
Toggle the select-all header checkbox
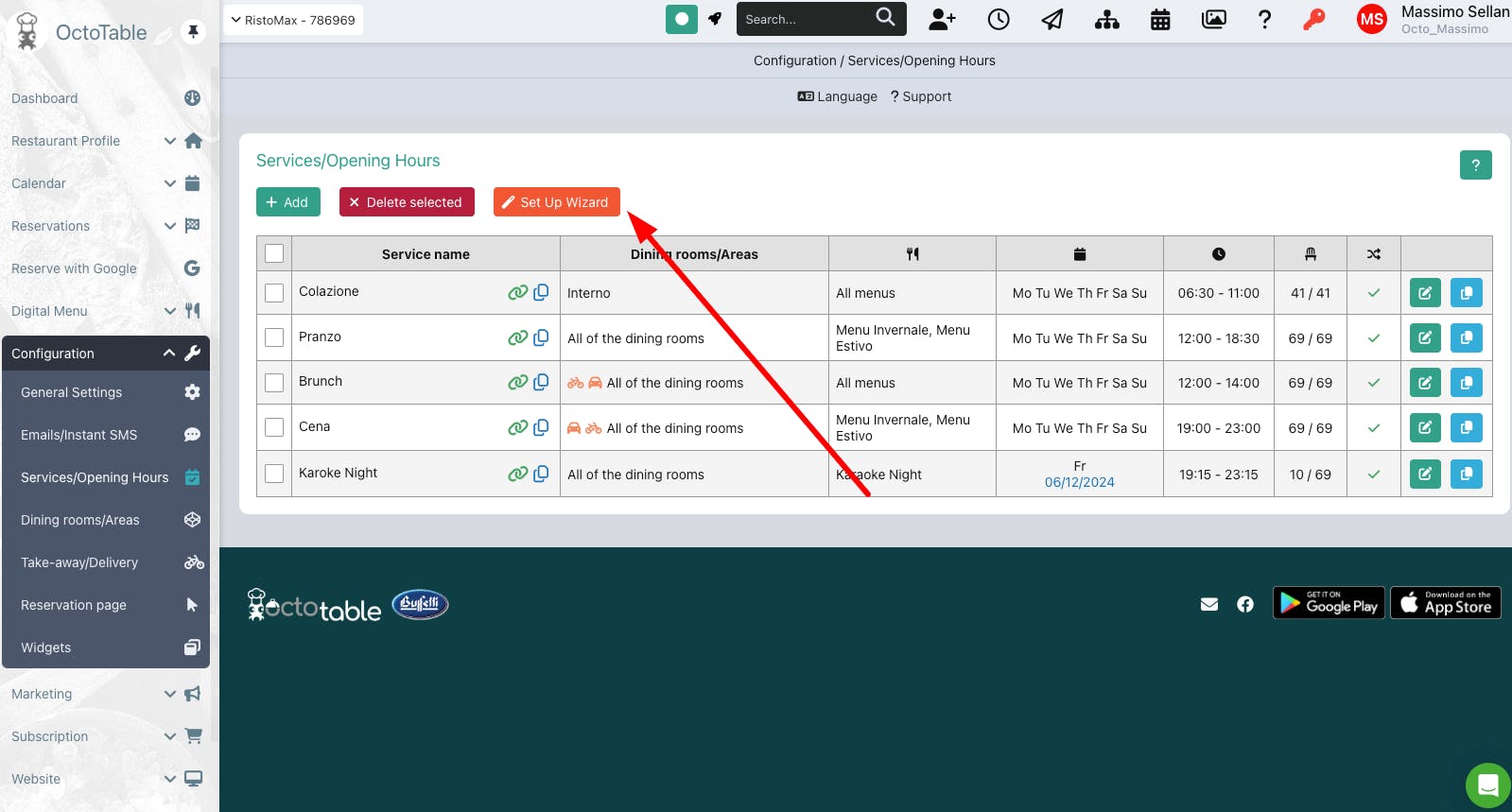(x=274, y=253)
